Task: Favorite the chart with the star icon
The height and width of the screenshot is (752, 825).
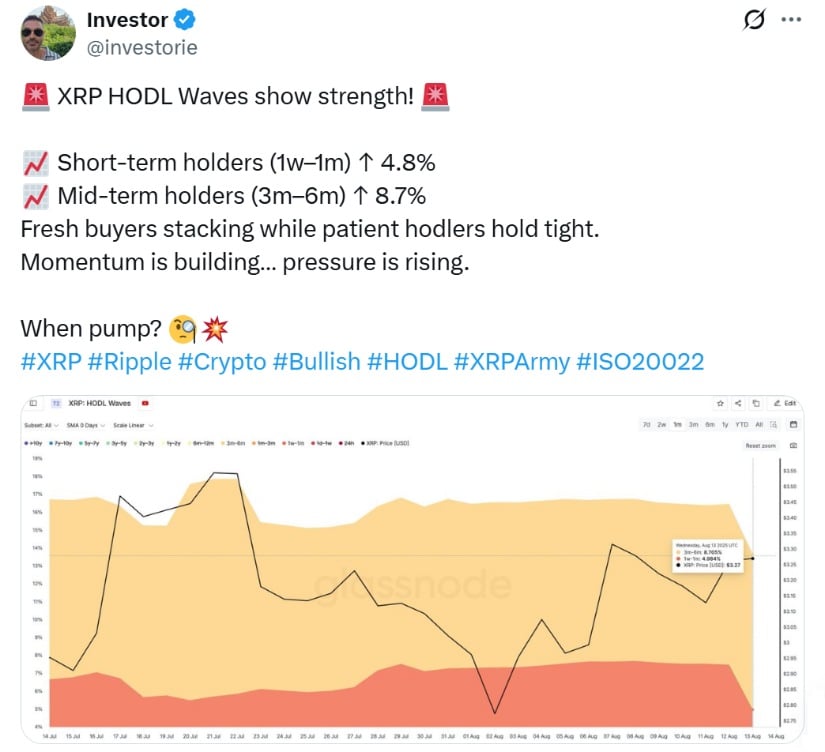Action: pos(720,403)
